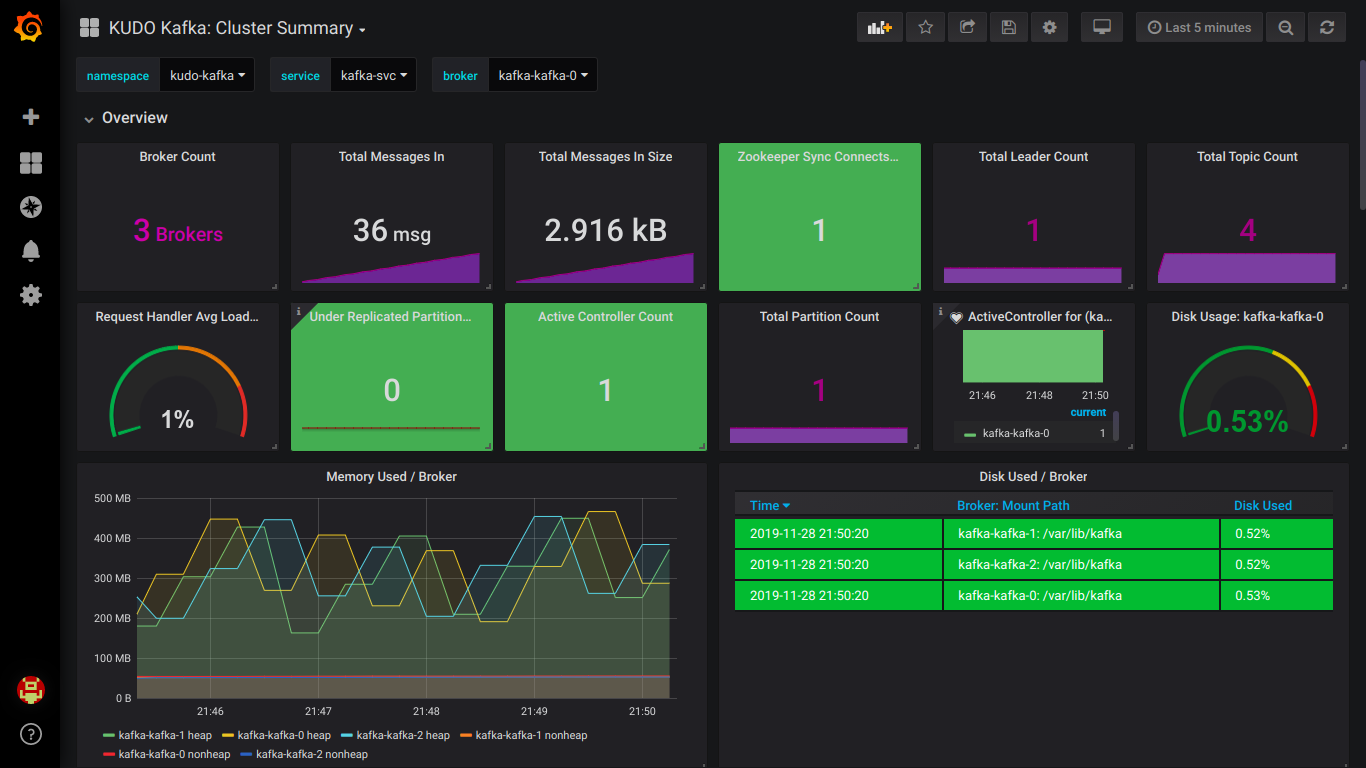Open the Disk Used / Broker panel menu
Viewport: 1366px width, 768px height.
1033,477
